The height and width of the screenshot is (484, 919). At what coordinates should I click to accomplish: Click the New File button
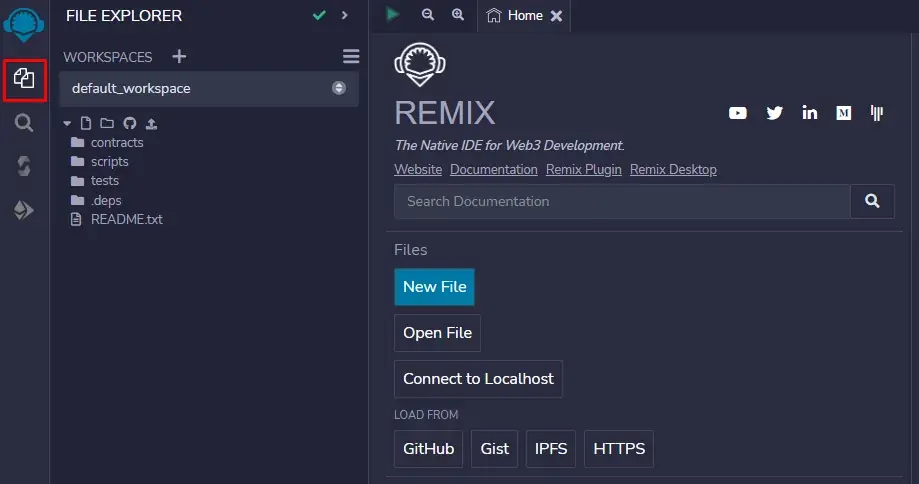point(434,287)
